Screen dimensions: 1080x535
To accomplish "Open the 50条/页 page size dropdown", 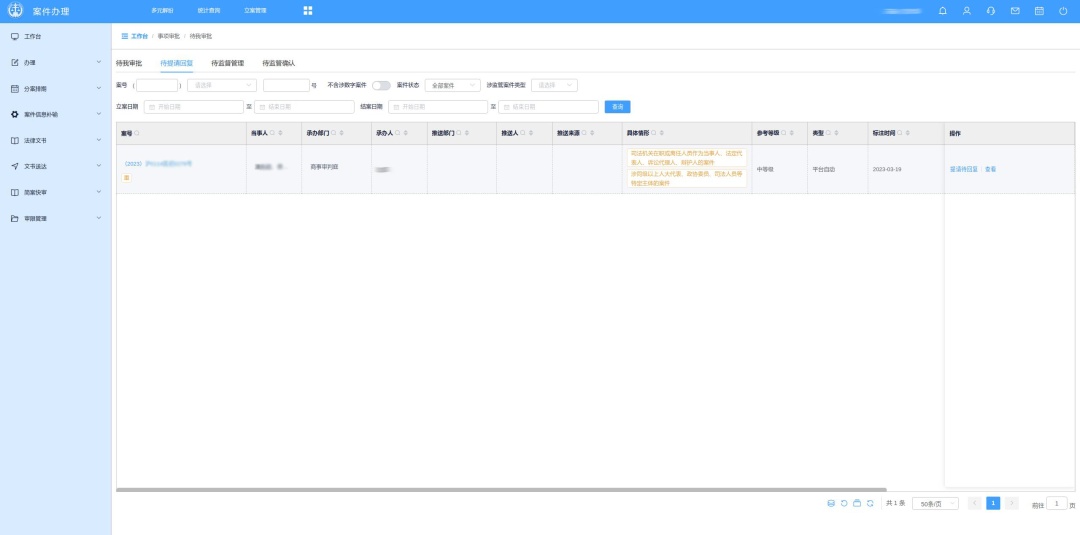I will [935, 503].
